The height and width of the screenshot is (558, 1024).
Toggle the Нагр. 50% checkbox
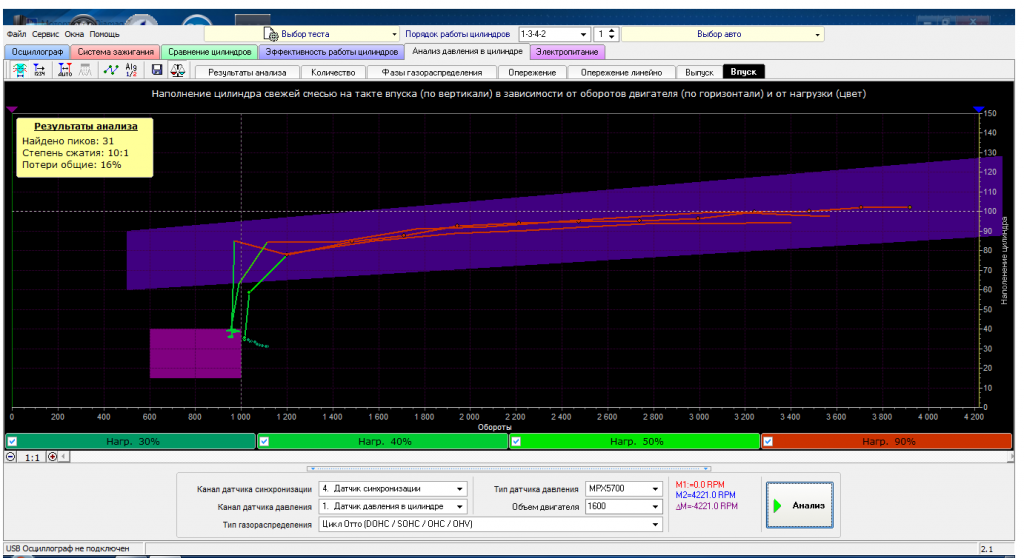click(x=516, y=442)
